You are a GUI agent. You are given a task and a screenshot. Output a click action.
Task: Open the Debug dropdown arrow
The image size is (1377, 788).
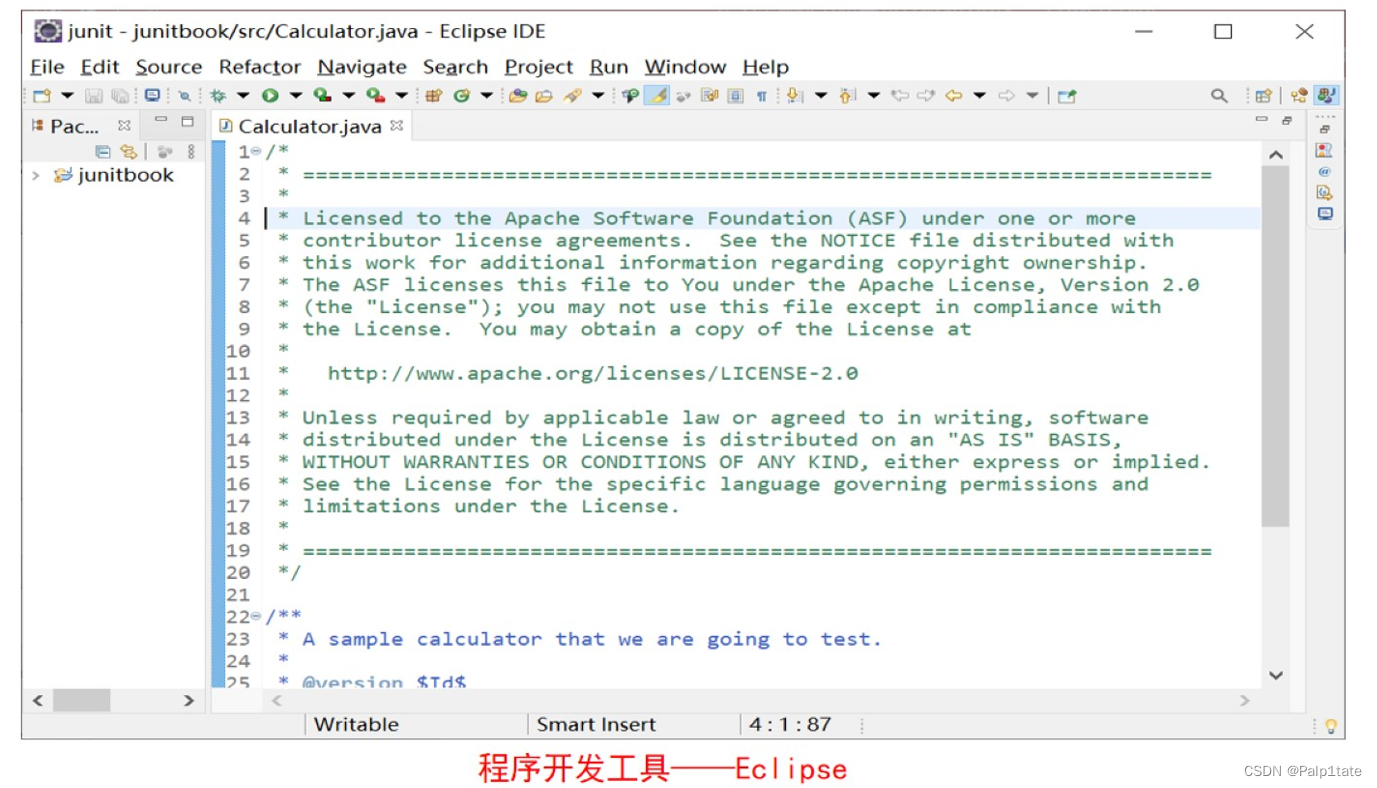click(x=243, y=96)
